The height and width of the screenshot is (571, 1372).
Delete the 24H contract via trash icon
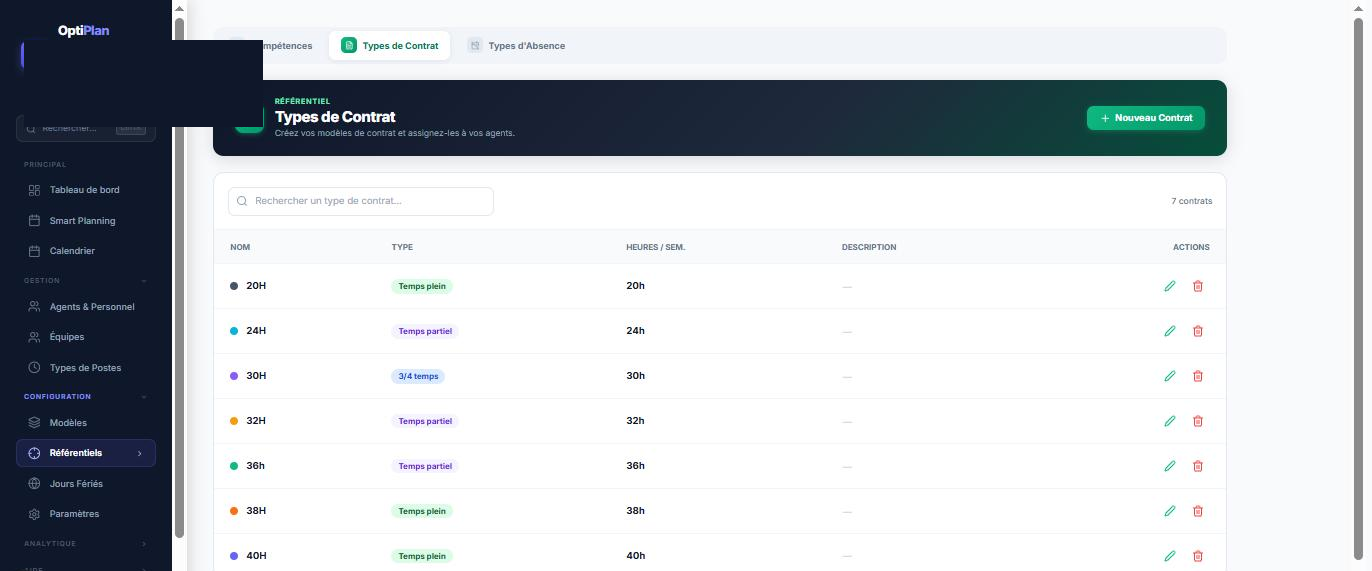click(1197, 331)
